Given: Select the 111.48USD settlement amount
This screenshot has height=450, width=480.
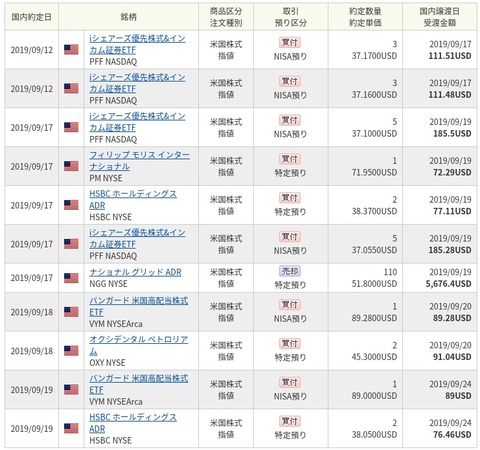Looking at the screenshot, I should [x=450, y=95].
